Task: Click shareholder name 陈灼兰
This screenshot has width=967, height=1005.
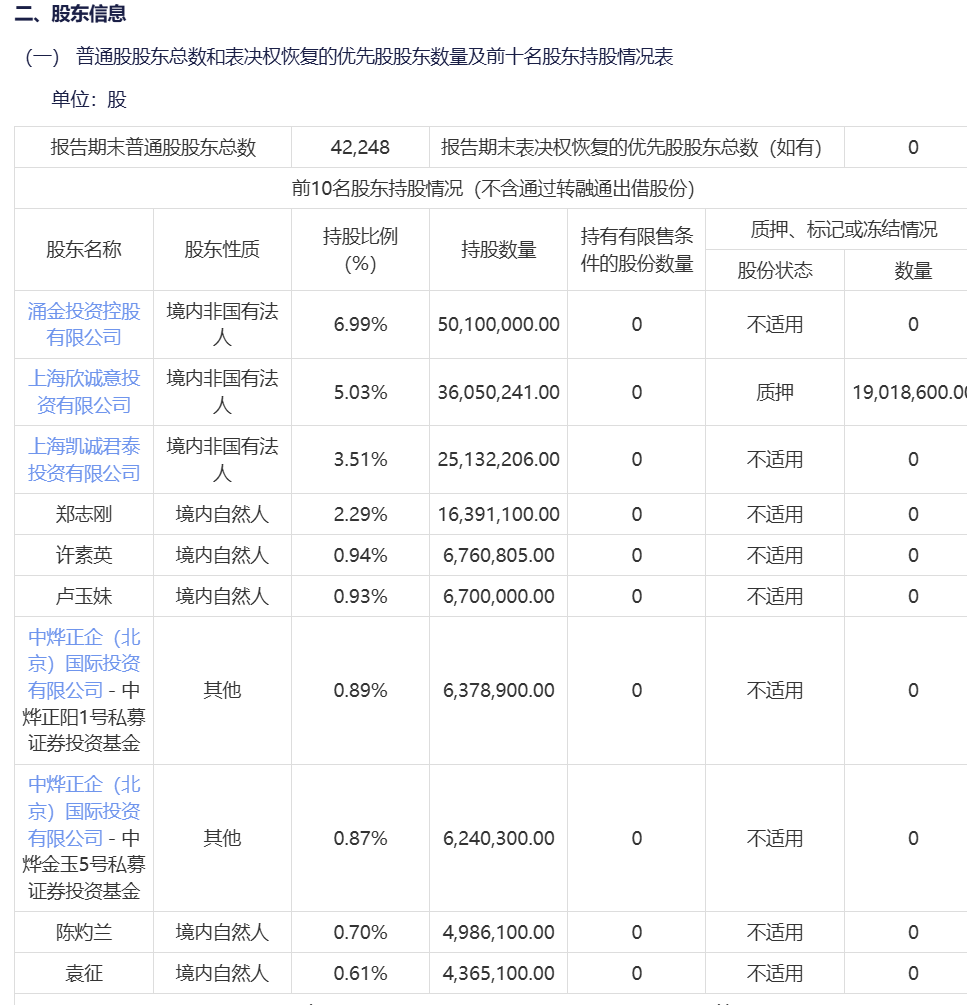Action: coord(84,932)
